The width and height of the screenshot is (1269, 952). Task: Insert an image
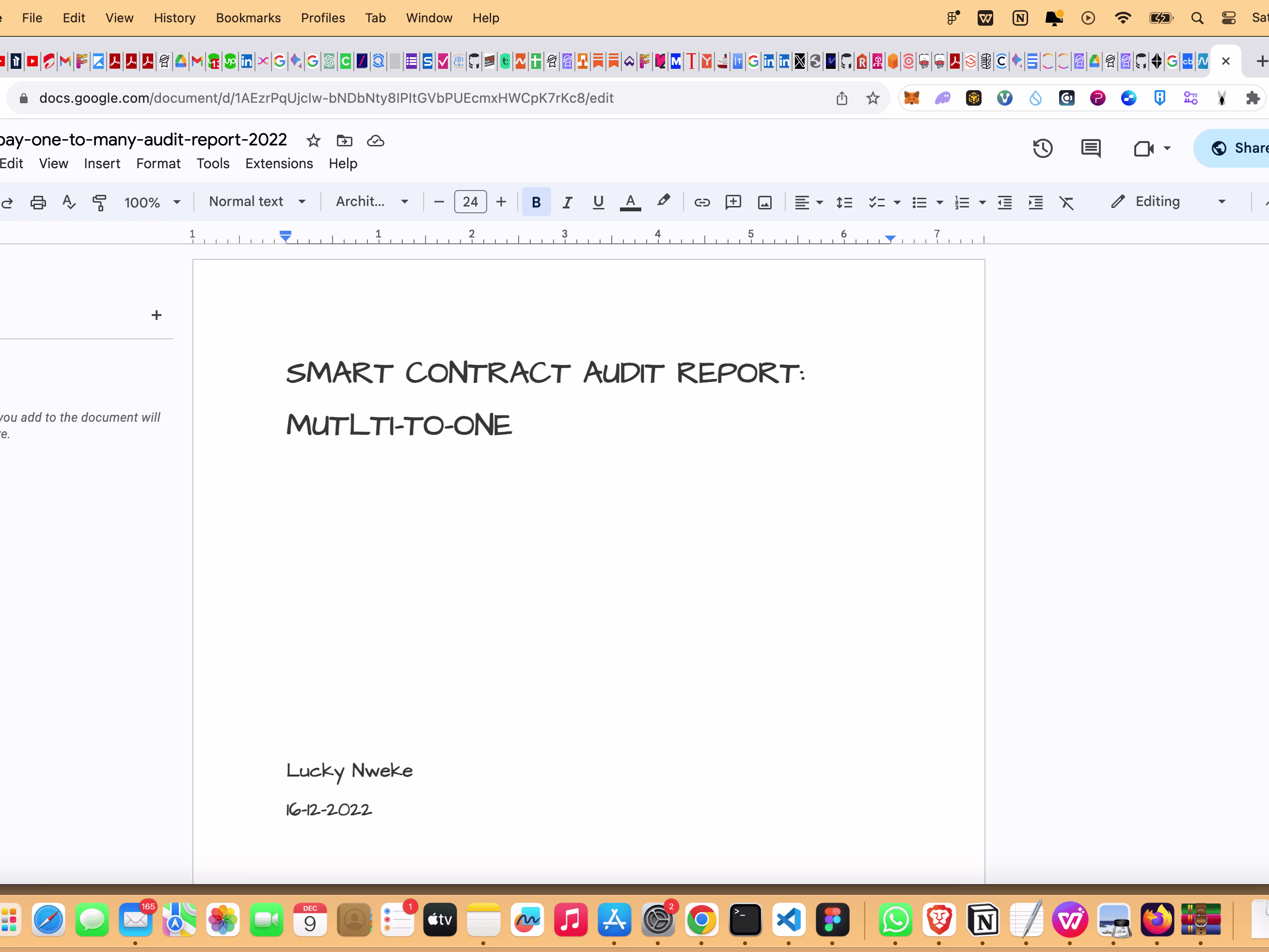pos(765,202)
